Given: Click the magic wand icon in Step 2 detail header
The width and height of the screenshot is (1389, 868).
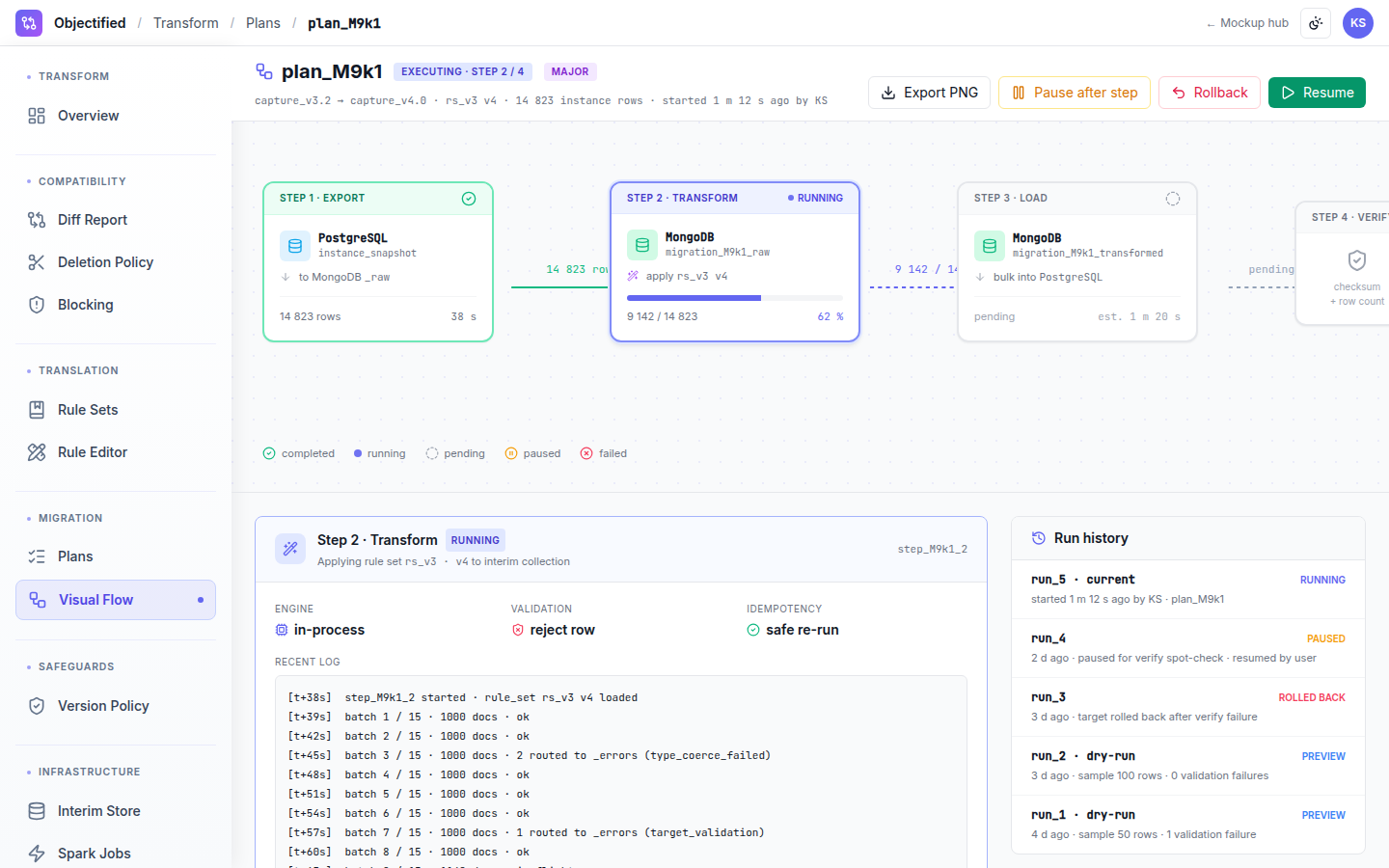Looking at the screenshot, I should pos(290,550).
